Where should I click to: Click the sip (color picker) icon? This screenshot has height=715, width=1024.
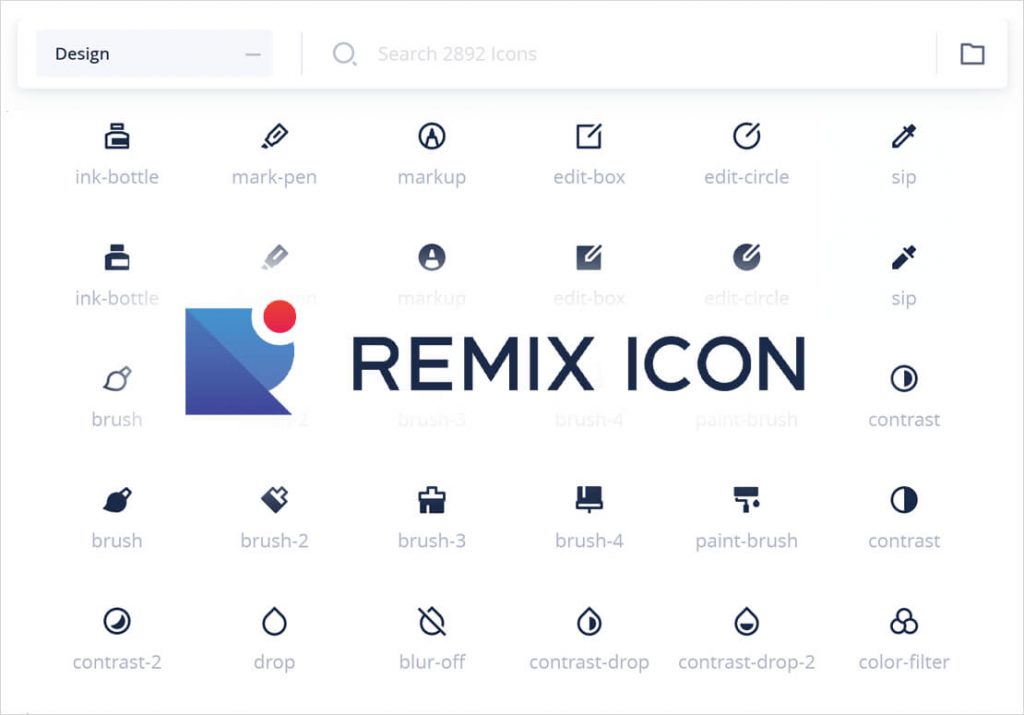pos(903,136)
